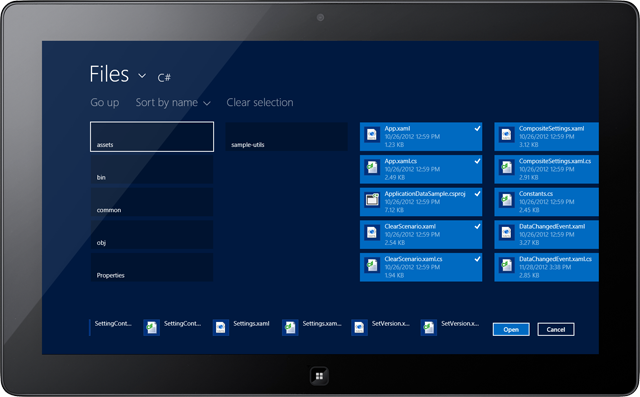Click the ApplicationDataSample.csproj project icon
The image size is (640, 397).
[x=372, y=200]
